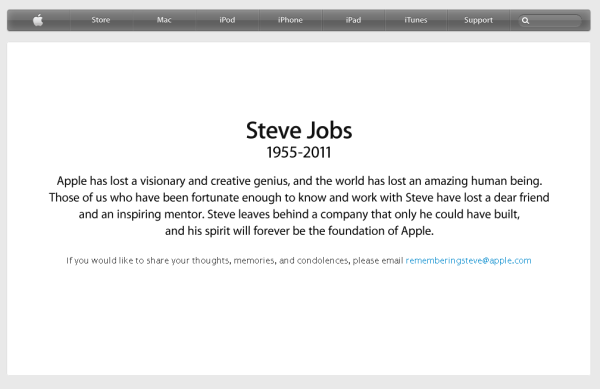Viewport: 600px width, 389px height.
Task: Click the 1955-2011 dates text
Action: [x=299, y=153]
